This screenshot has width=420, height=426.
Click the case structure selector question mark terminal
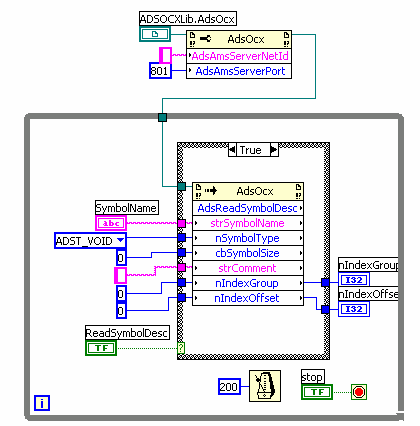181,348
